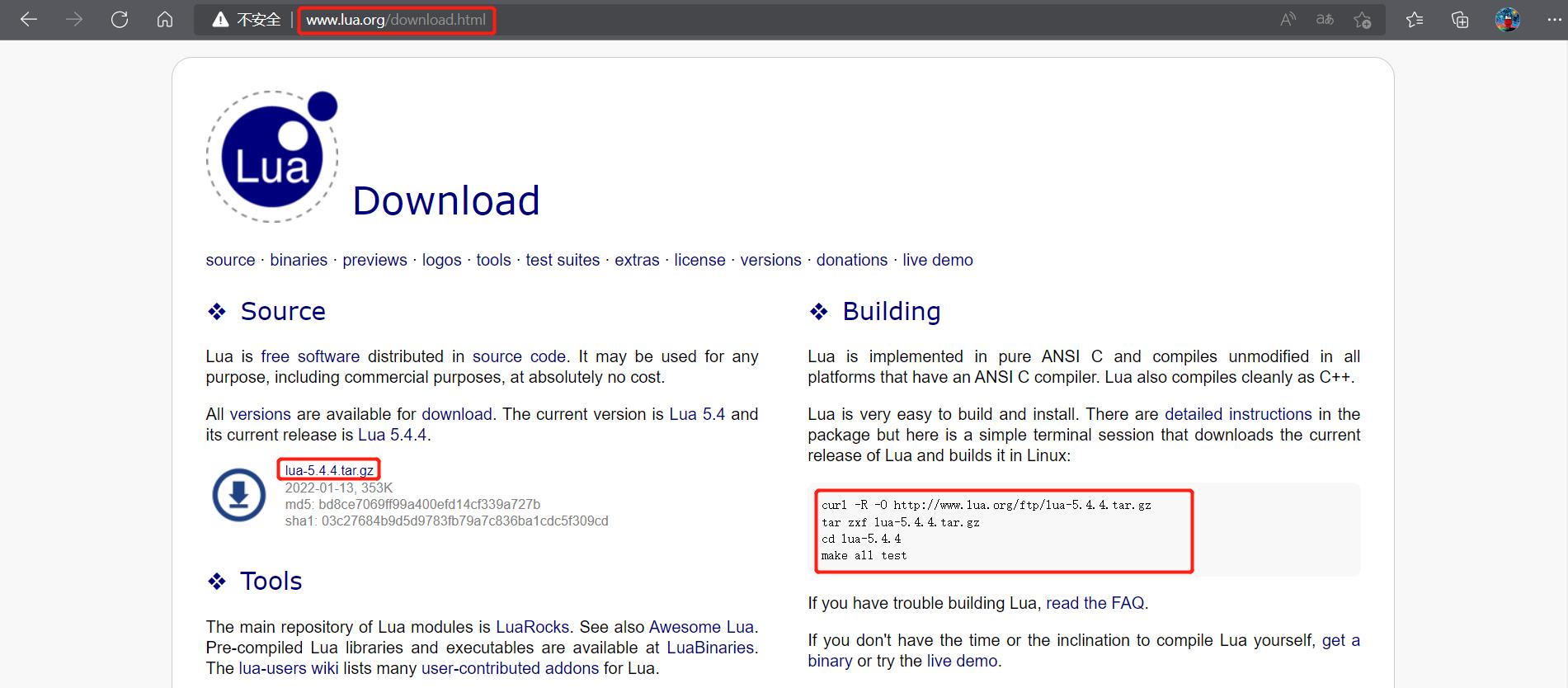Open tools in page nav
1568x688 pixels.
493,260
